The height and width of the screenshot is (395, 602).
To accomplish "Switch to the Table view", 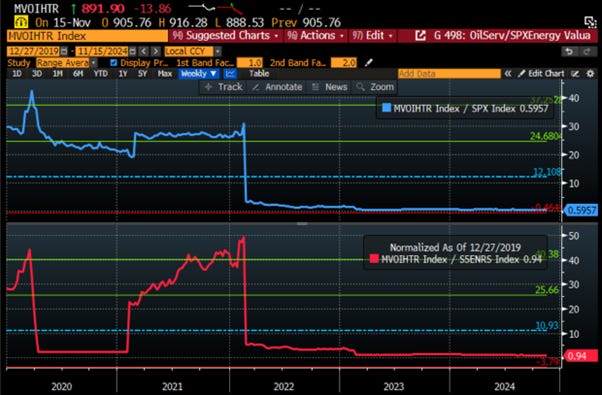I will click(x=259, y=74).
